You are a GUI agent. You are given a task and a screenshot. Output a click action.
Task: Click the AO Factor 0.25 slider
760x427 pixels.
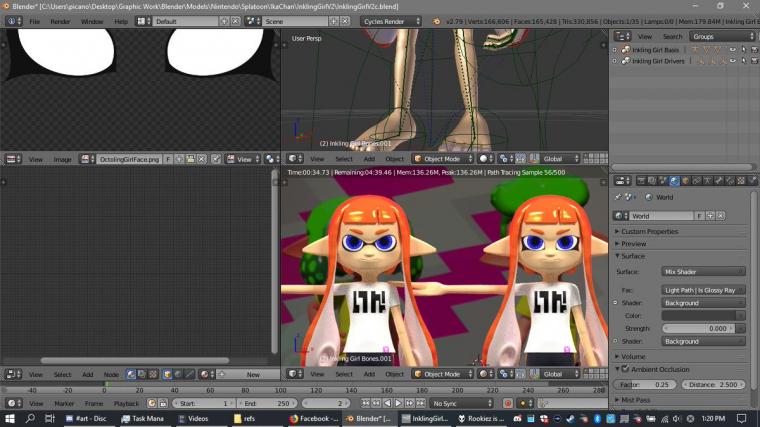647,384
